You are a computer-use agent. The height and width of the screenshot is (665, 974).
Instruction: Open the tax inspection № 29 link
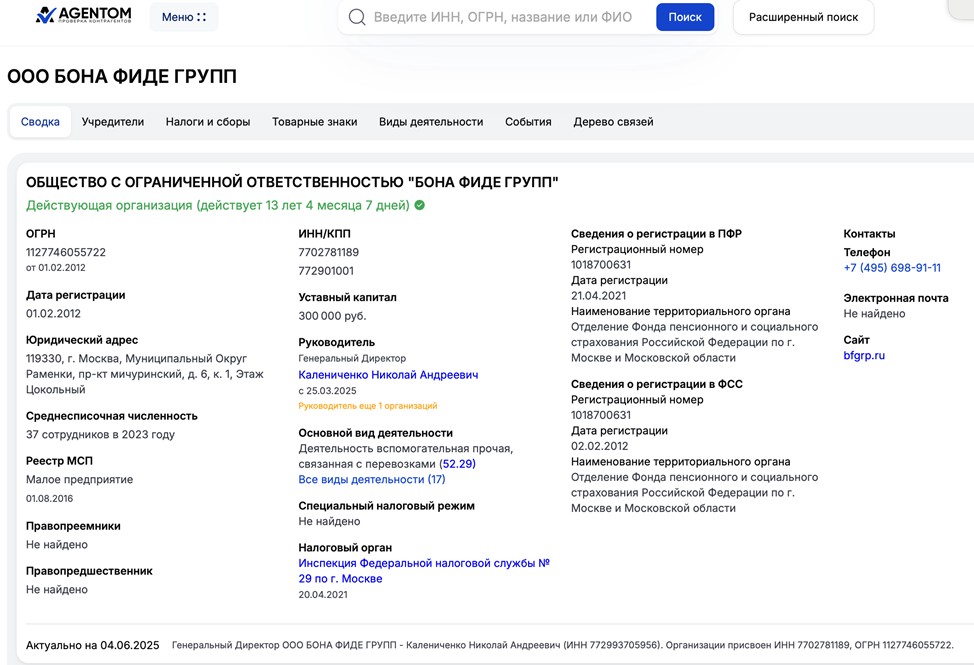point(424,571)
